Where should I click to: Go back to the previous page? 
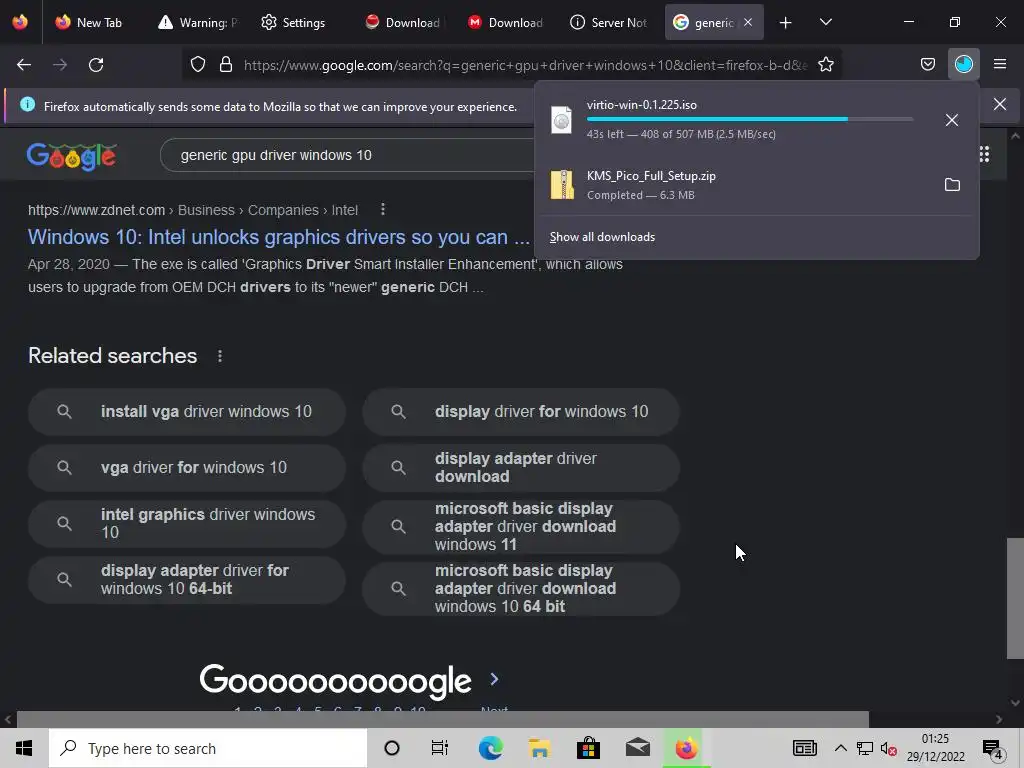coord(24,65)
